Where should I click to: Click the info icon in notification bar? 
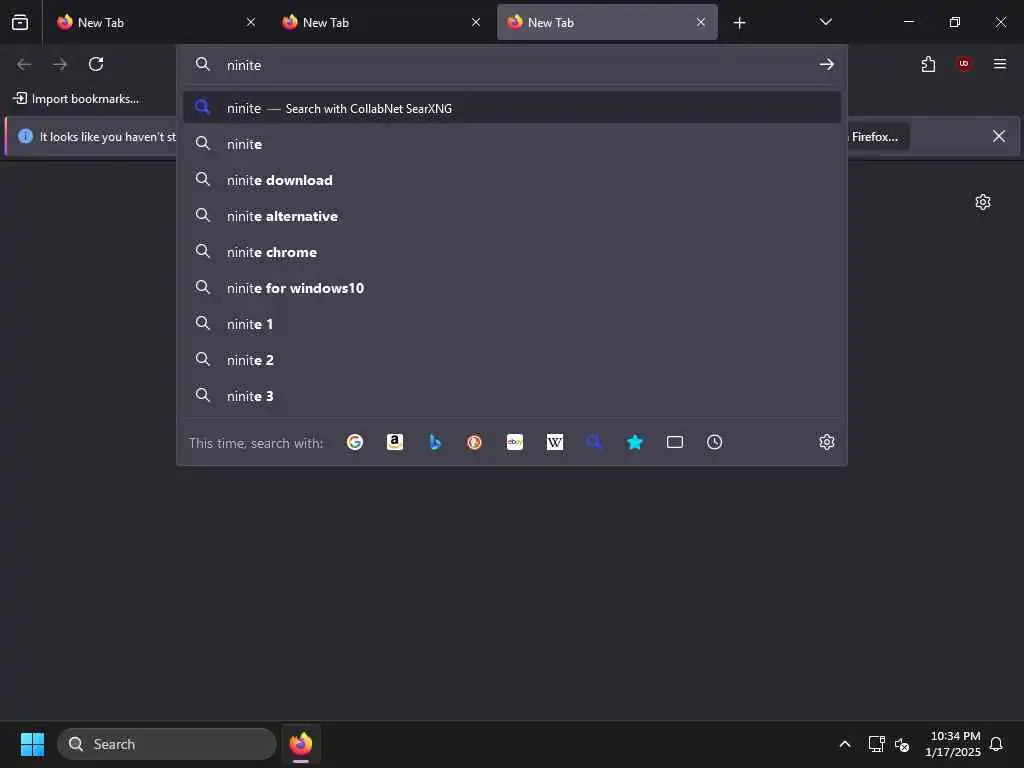[x=25, y=136]
